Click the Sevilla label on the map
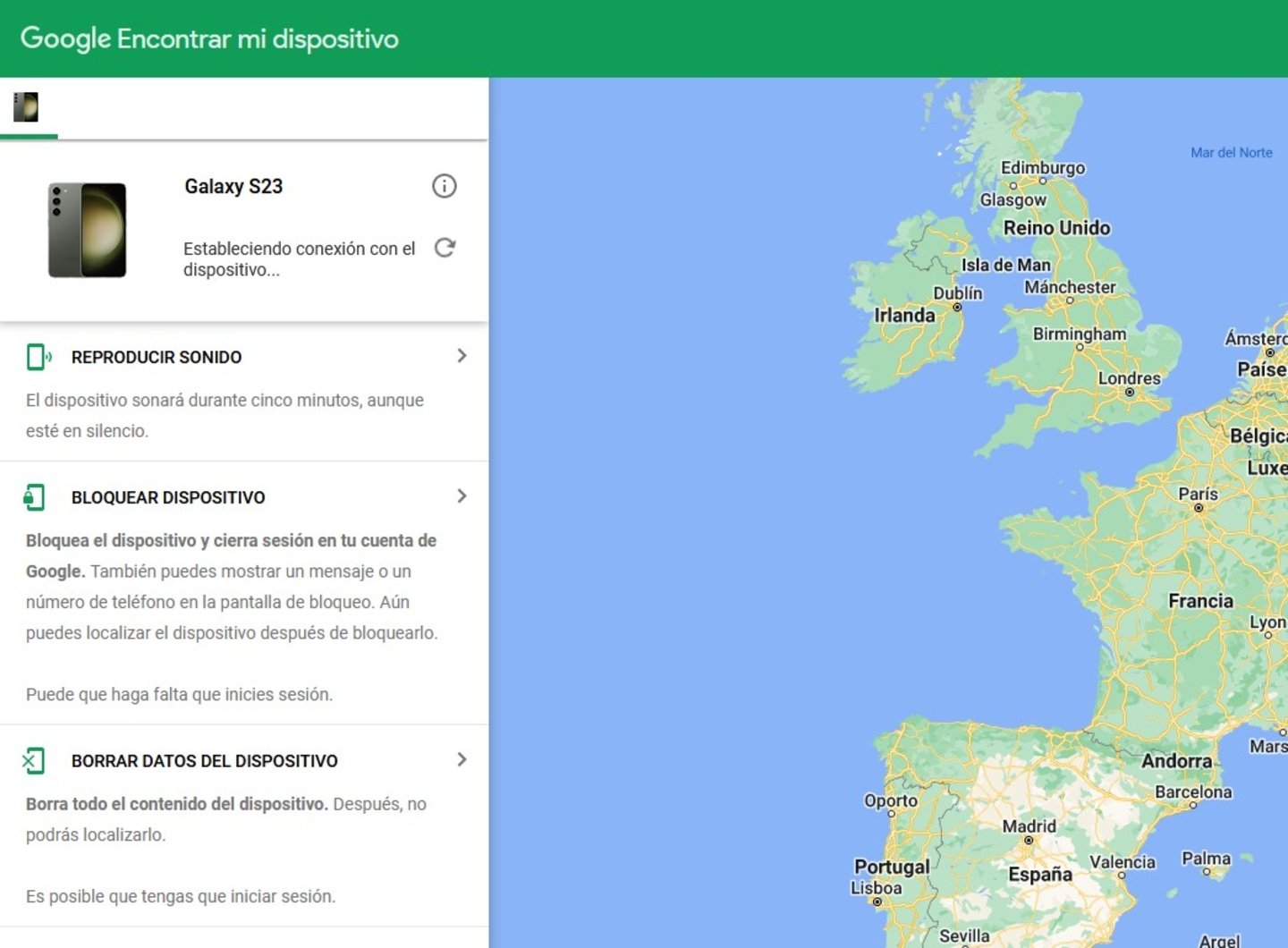 (964, 936)
